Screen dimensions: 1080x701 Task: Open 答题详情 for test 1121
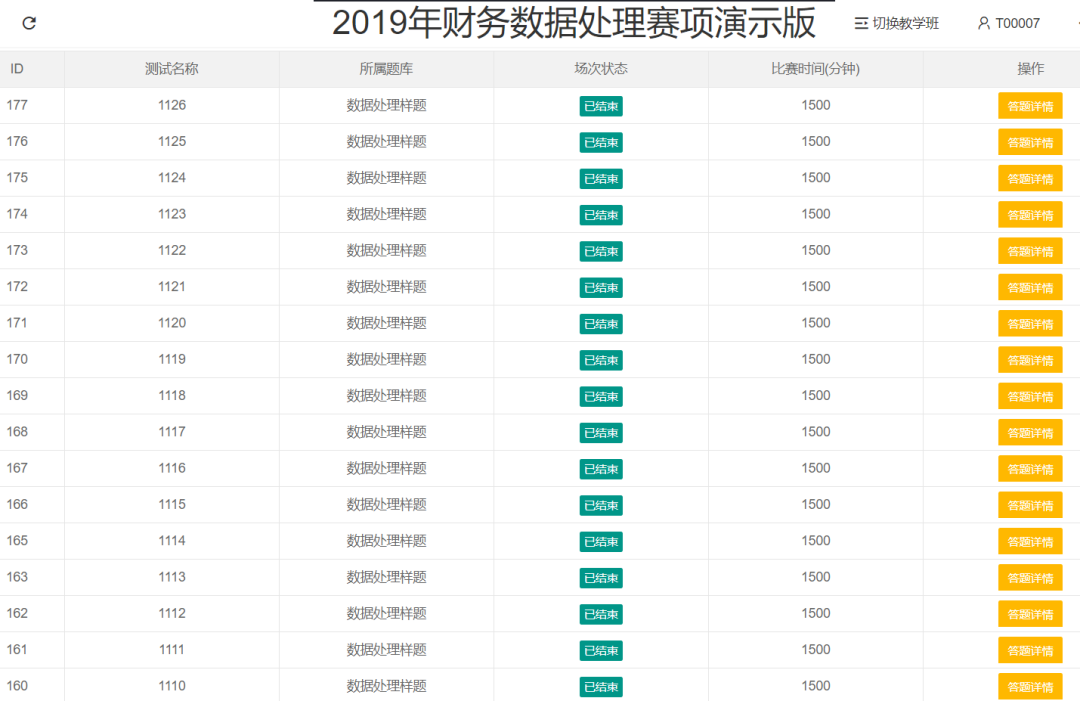[x=1030, y=287]
